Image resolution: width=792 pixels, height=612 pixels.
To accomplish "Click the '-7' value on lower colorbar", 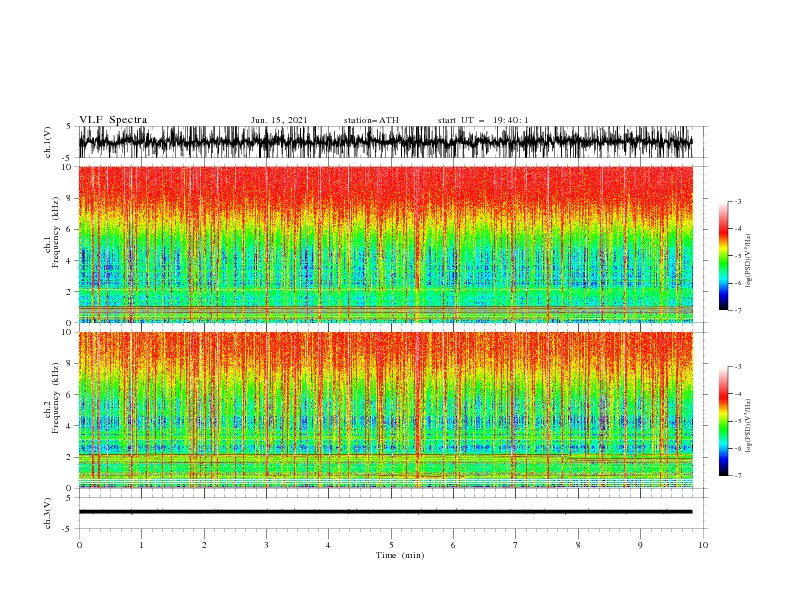I will 737,476.
